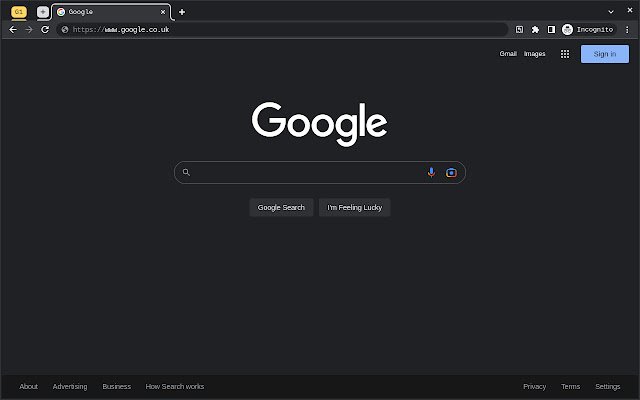The width and height of the screenshot is (640, 400).
Task: Select the Google browser tab
Action: click(111, 12)
